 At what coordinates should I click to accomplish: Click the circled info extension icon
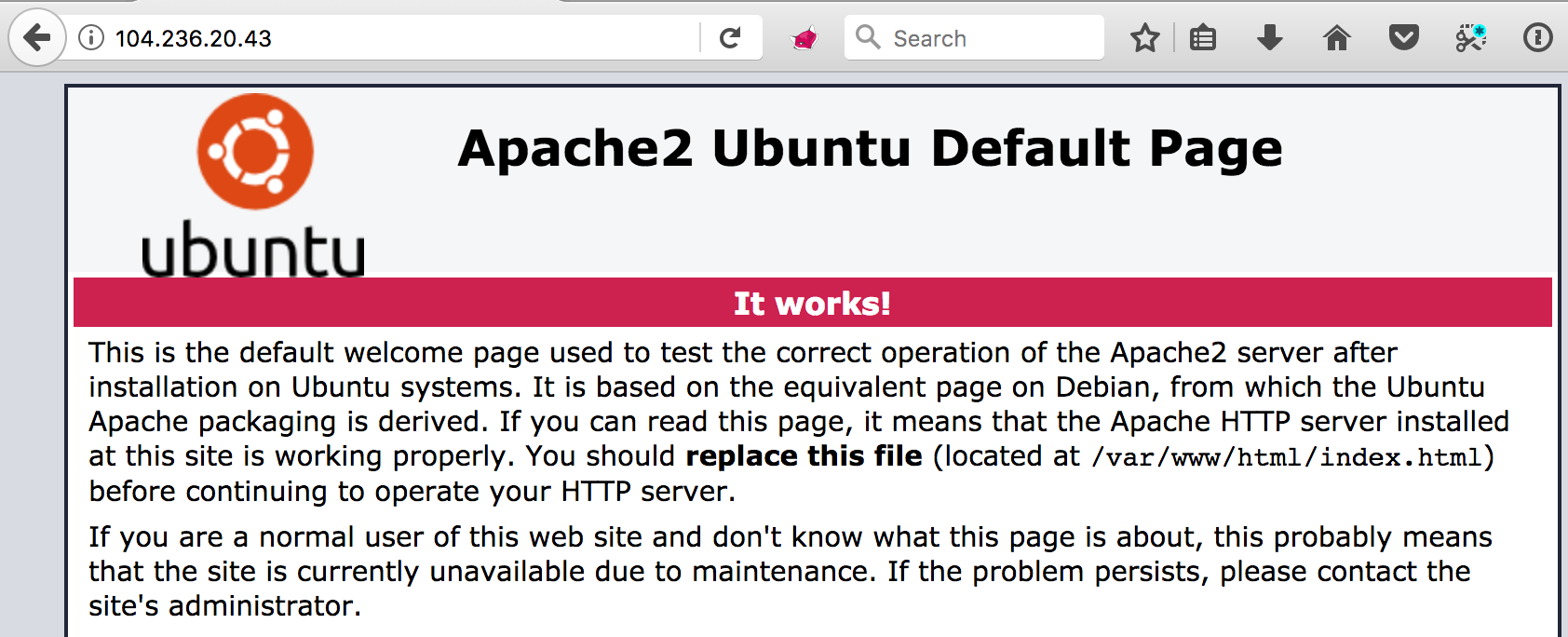pyautogui.click(x=1537, y=38)
